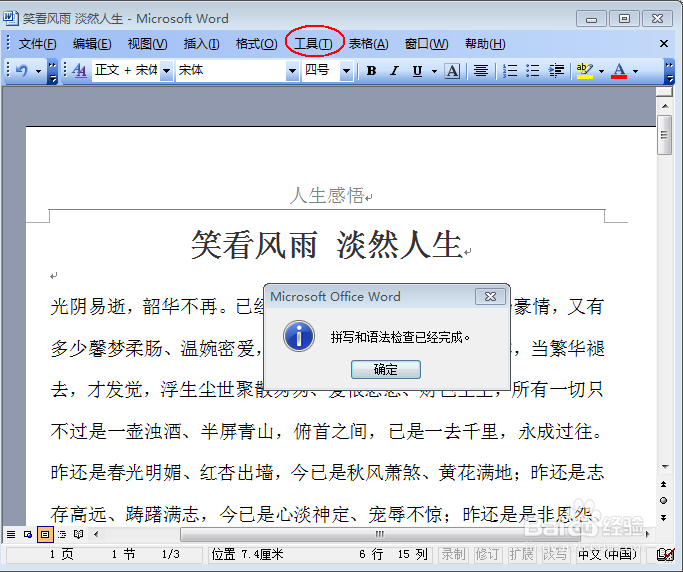This screenshot has height=572, width=683.
Task: Expand the highlight color dropdown arrow
Action: (x=602, y=71)
